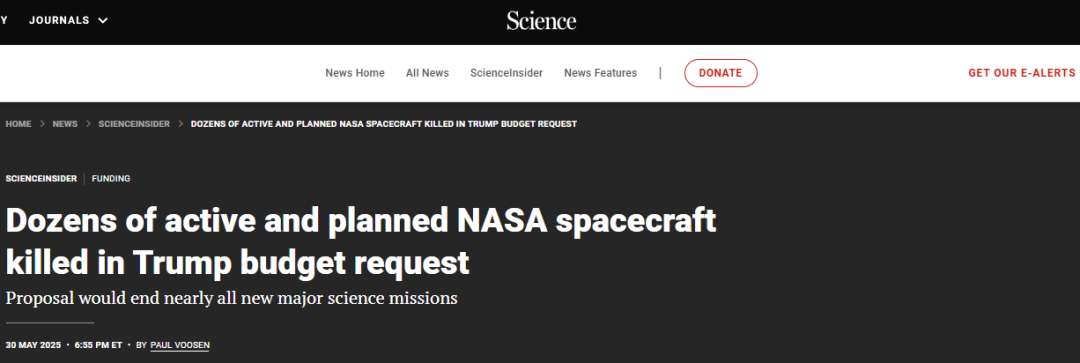
Task: Click the subtitle about major science missions
Action: pyautogui.click(x=231, y=299)
